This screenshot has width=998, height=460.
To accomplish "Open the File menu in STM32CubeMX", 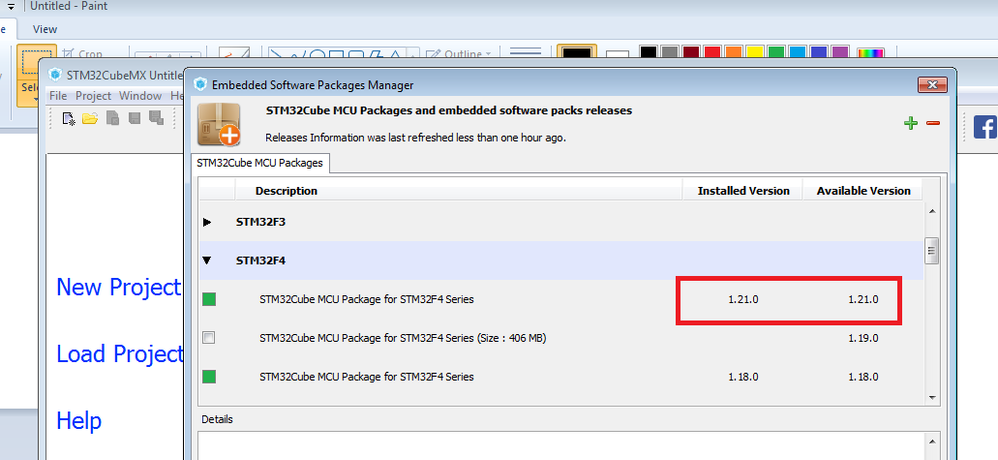I will (58, 95).
